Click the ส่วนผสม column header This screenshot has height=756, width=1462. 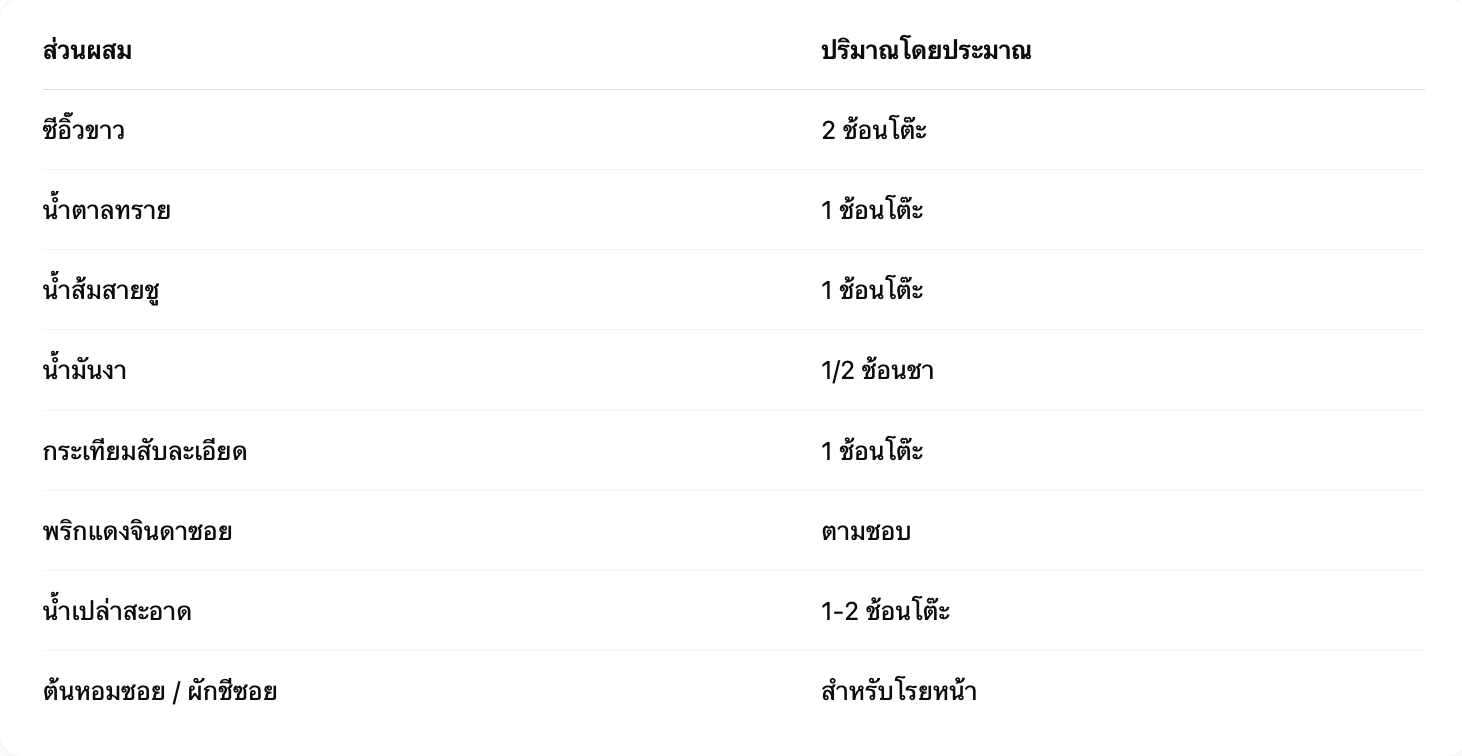pos(87,51)
